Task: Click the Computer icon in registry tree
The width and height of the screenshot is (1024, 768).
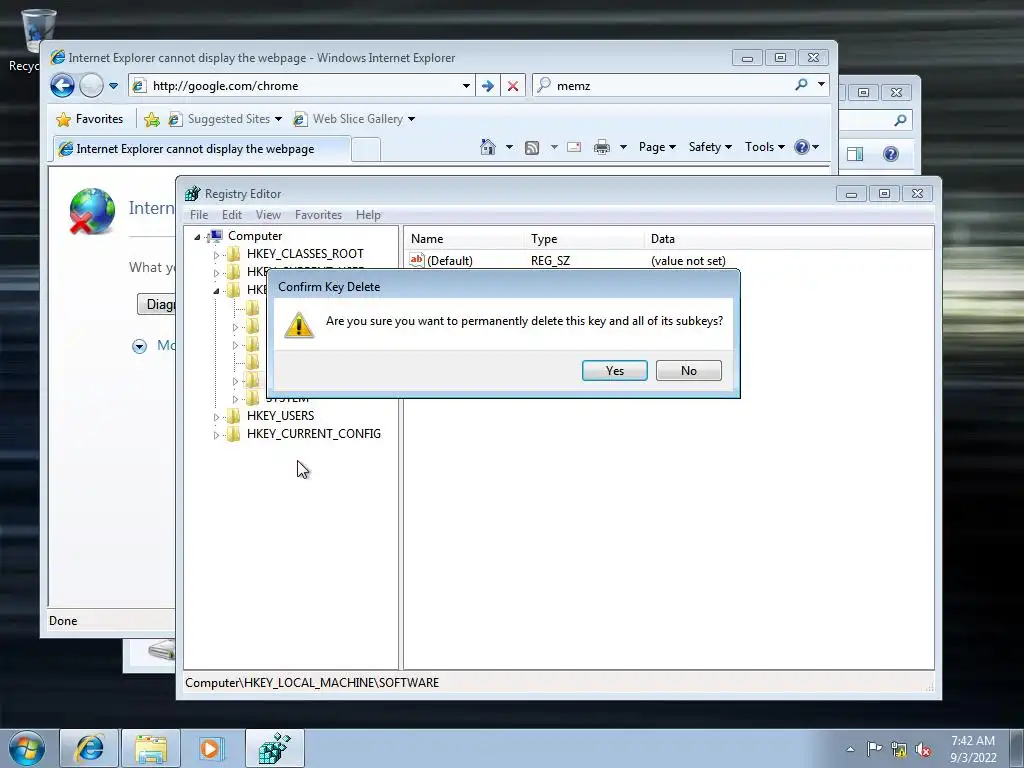Action: tap(214, 236)
